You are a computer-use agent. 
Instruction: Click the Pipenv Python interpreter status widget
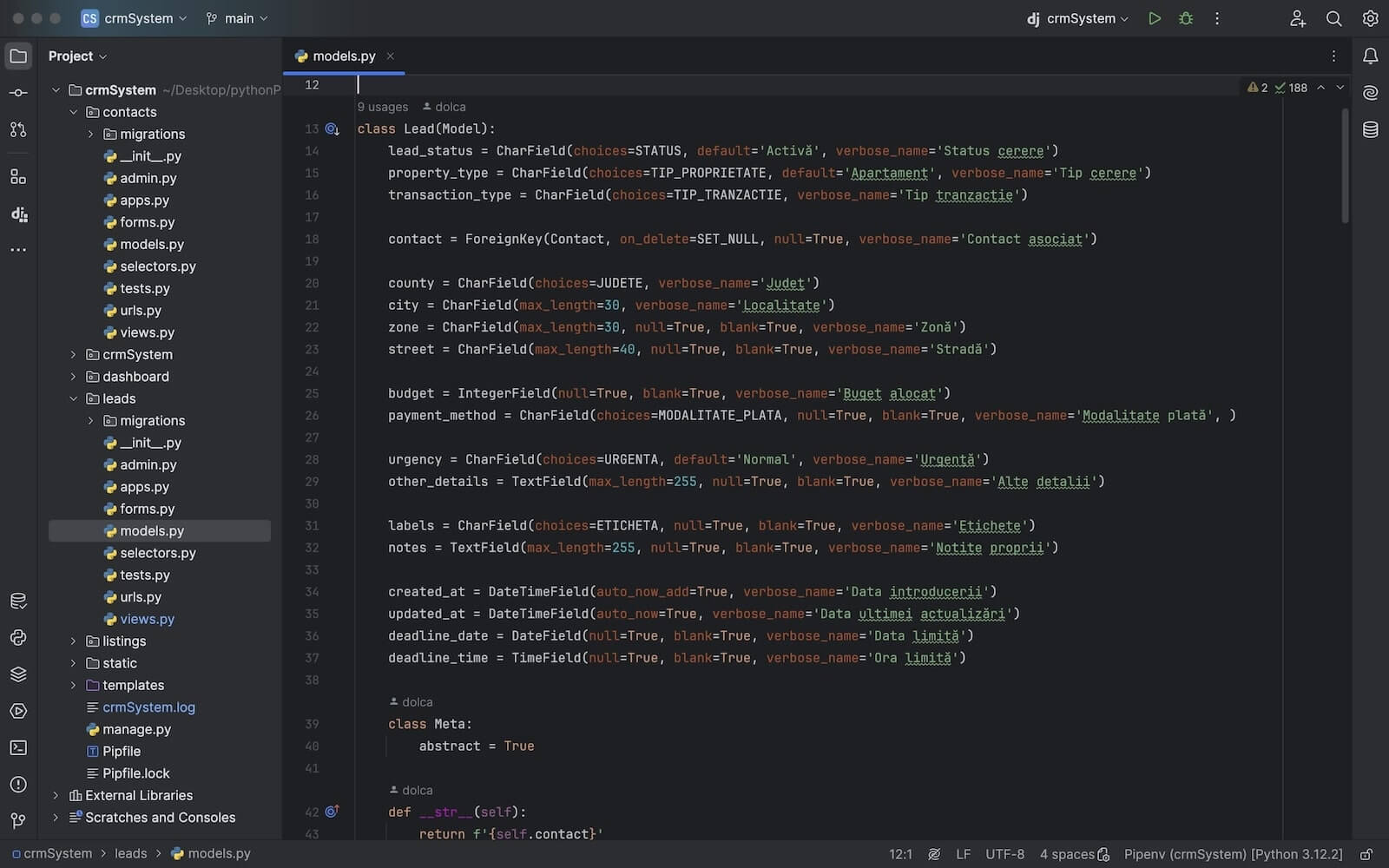point(1233,854)
